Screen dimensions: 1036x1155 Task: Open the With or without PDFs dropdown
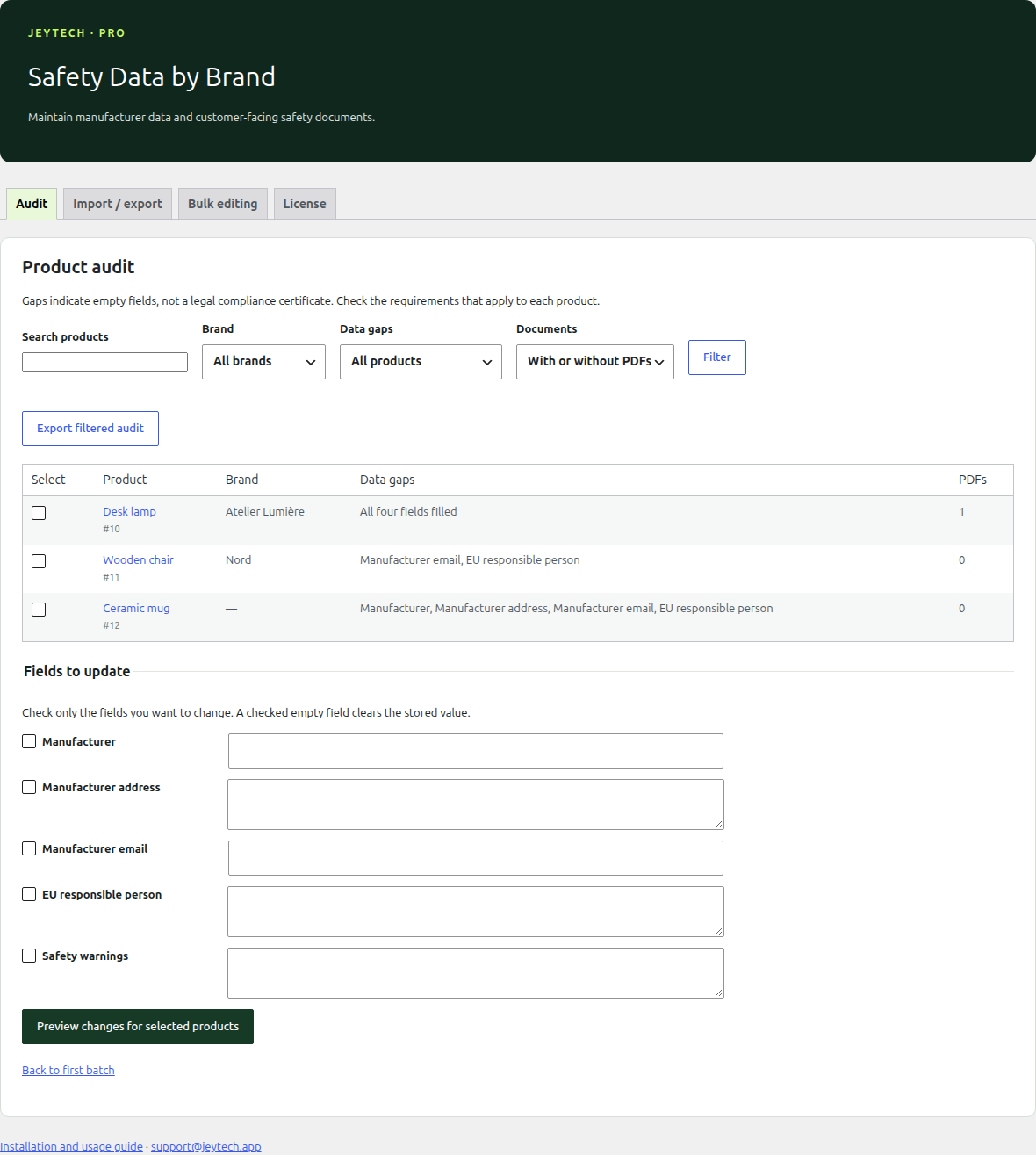tap(595, 362)
